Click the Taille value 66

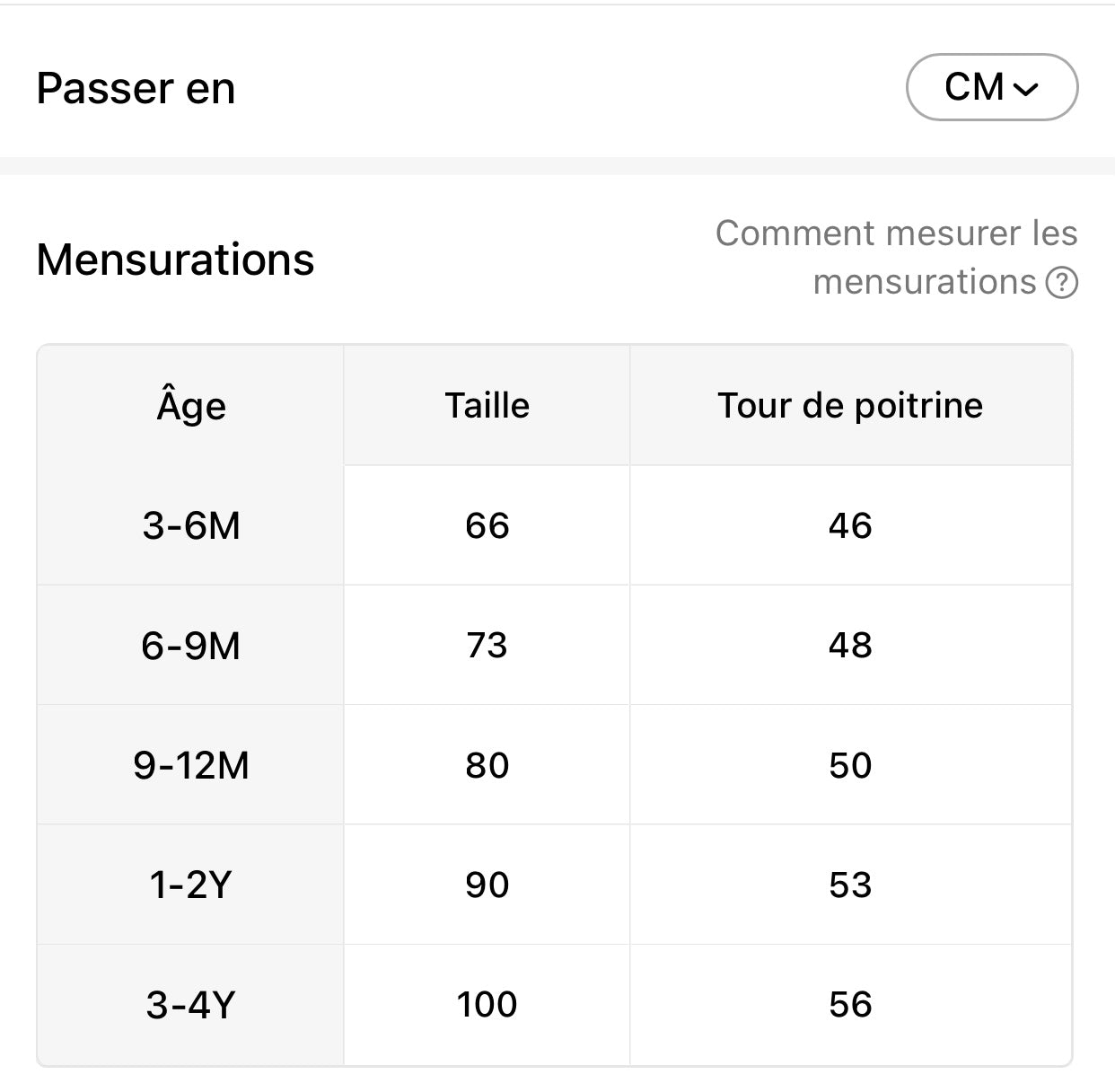487,525
